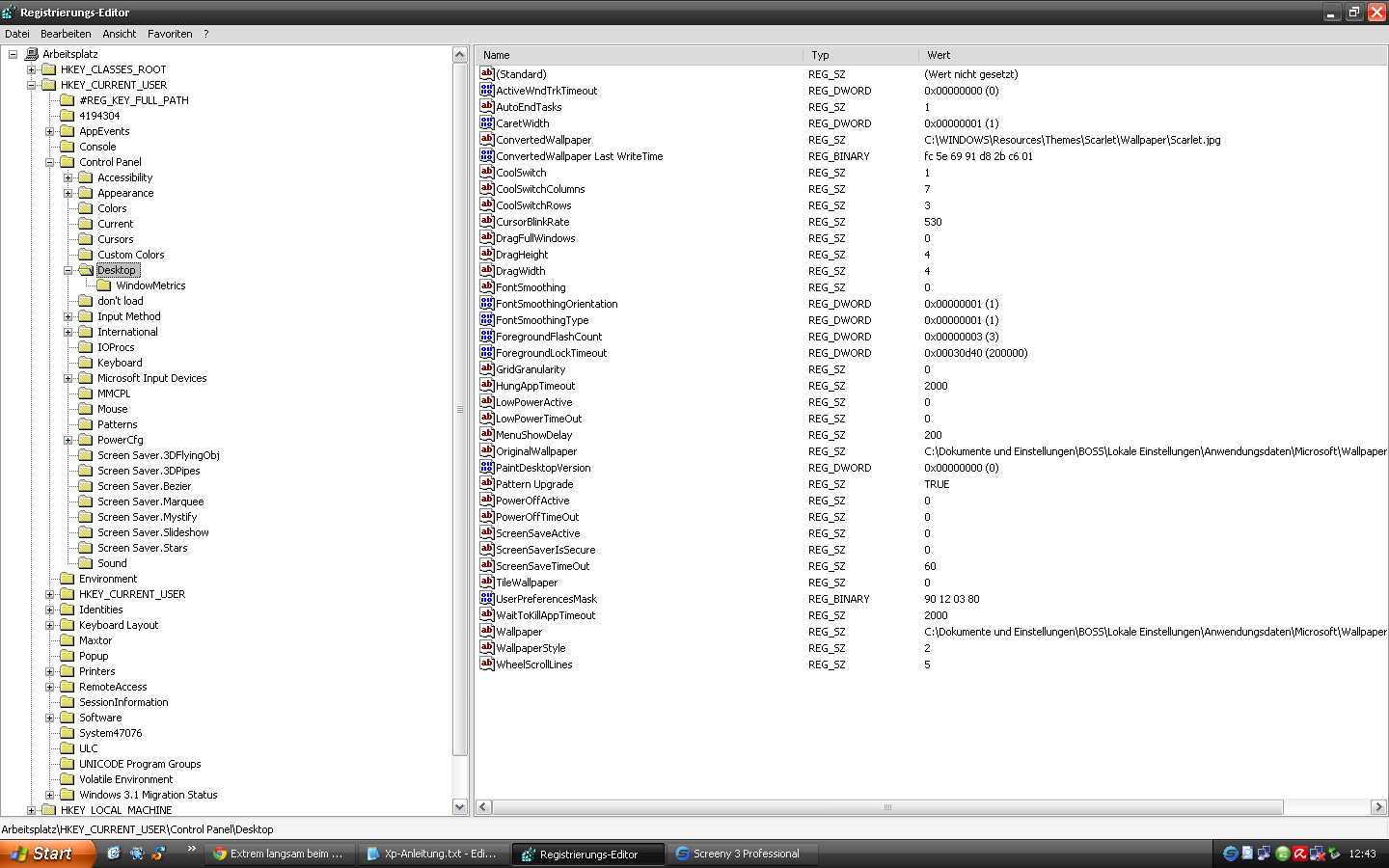Image resolution: width=1389 pixels, height=868 pixels.
Task: Click the folder icon next to Sound
Action: click(86, 563)
